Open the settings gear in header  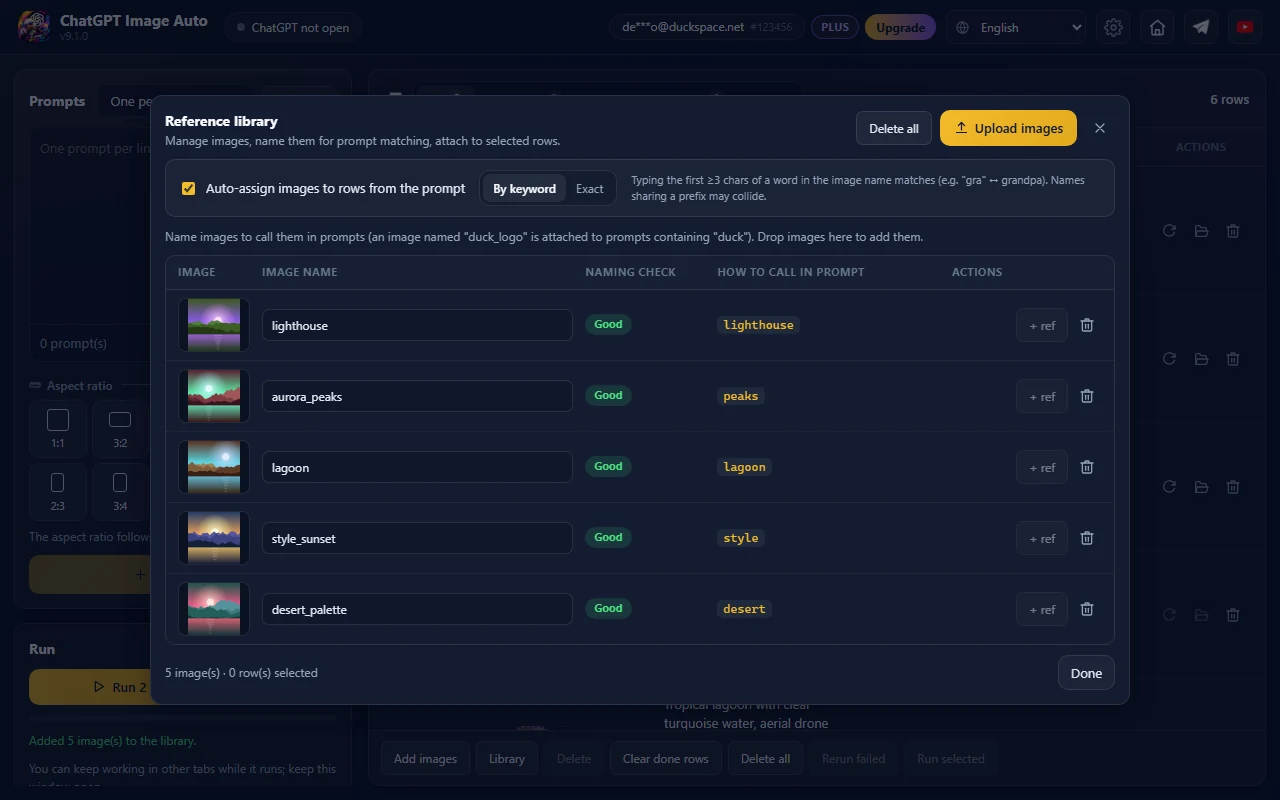[x=1113, y=28]
